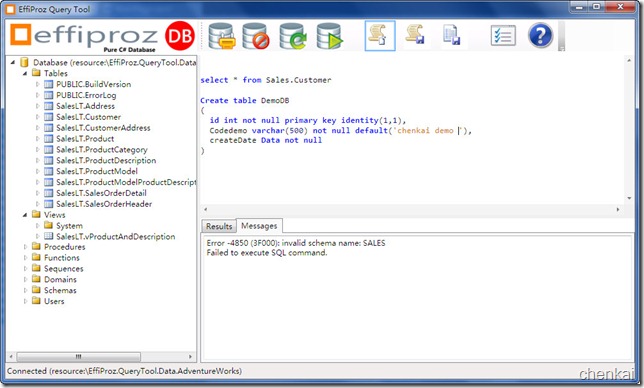Click the toolbar overflow arrow

click(561, 48)
